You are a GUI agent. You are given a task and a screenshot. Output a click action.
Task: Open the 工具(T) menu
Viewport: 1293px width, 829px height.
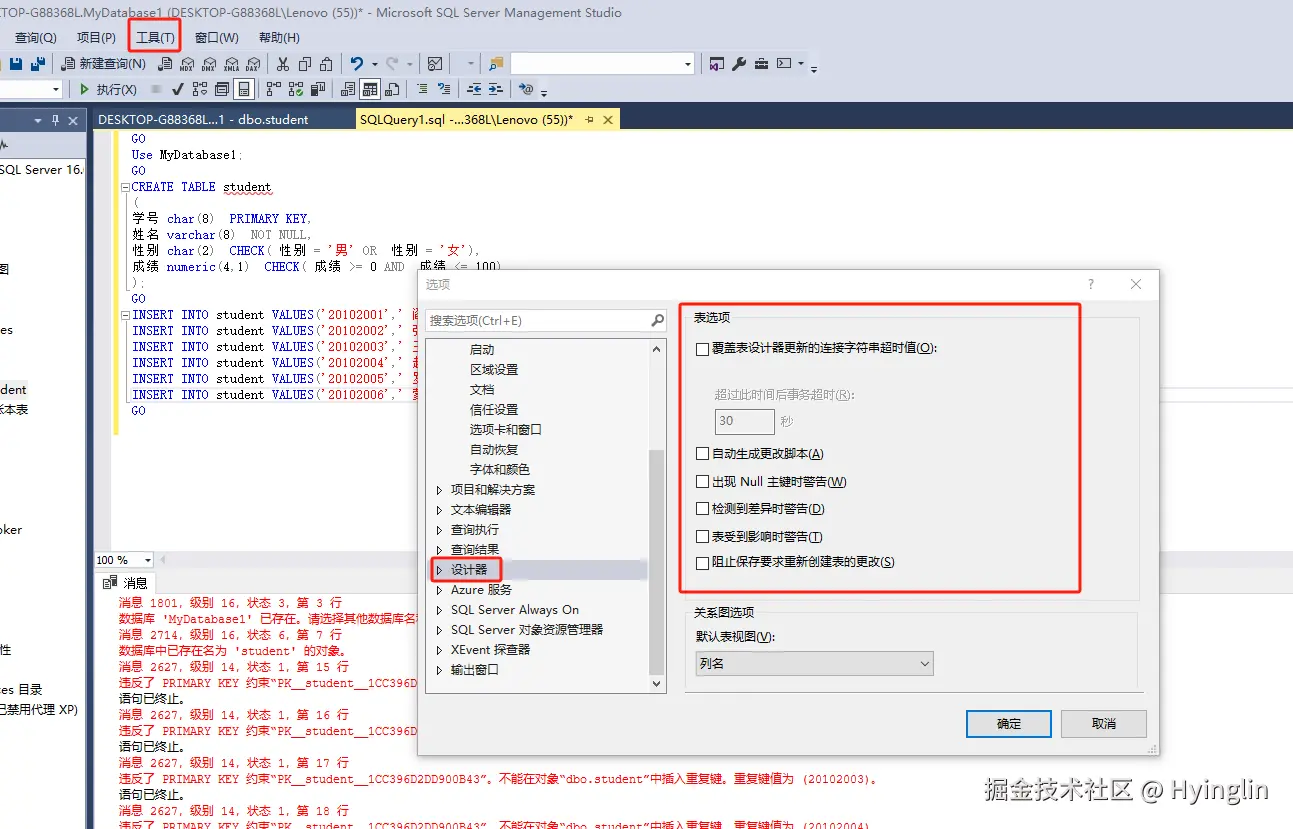(x=155, y=38)
